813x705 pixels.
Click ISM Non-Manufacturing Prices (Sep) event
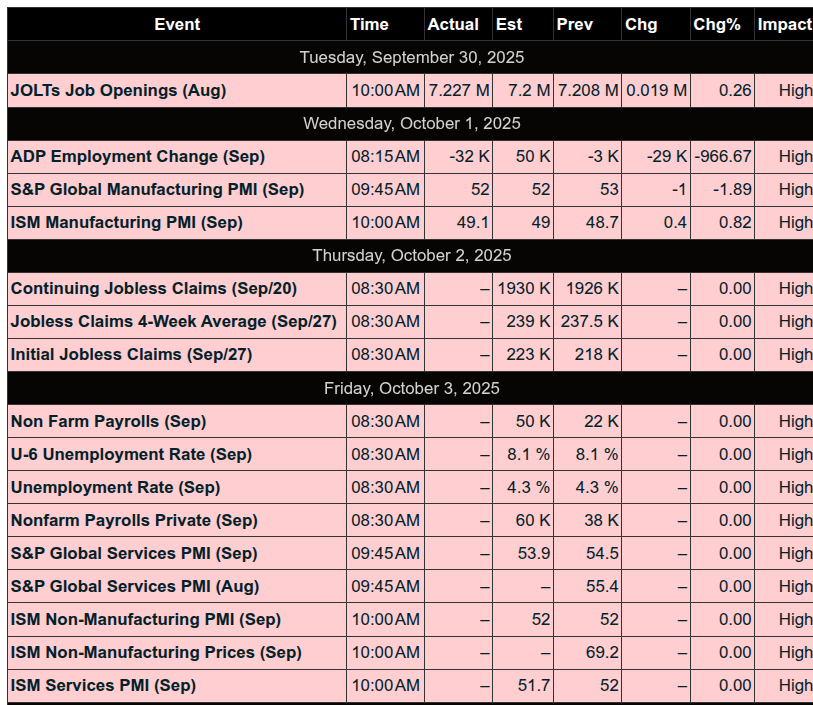click(x=156, y=653)
